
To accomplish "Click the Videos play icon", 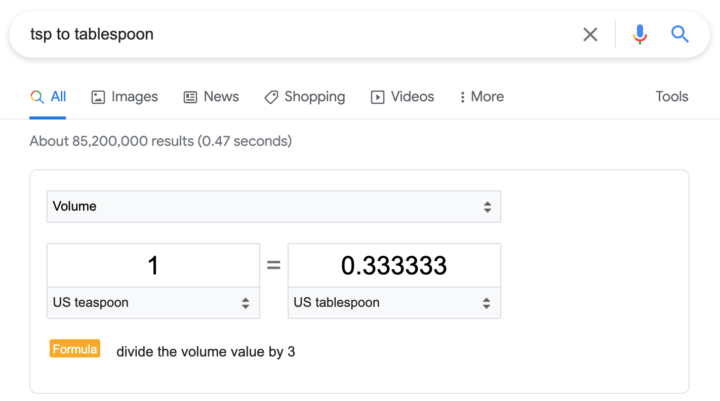I will point(377,97).
